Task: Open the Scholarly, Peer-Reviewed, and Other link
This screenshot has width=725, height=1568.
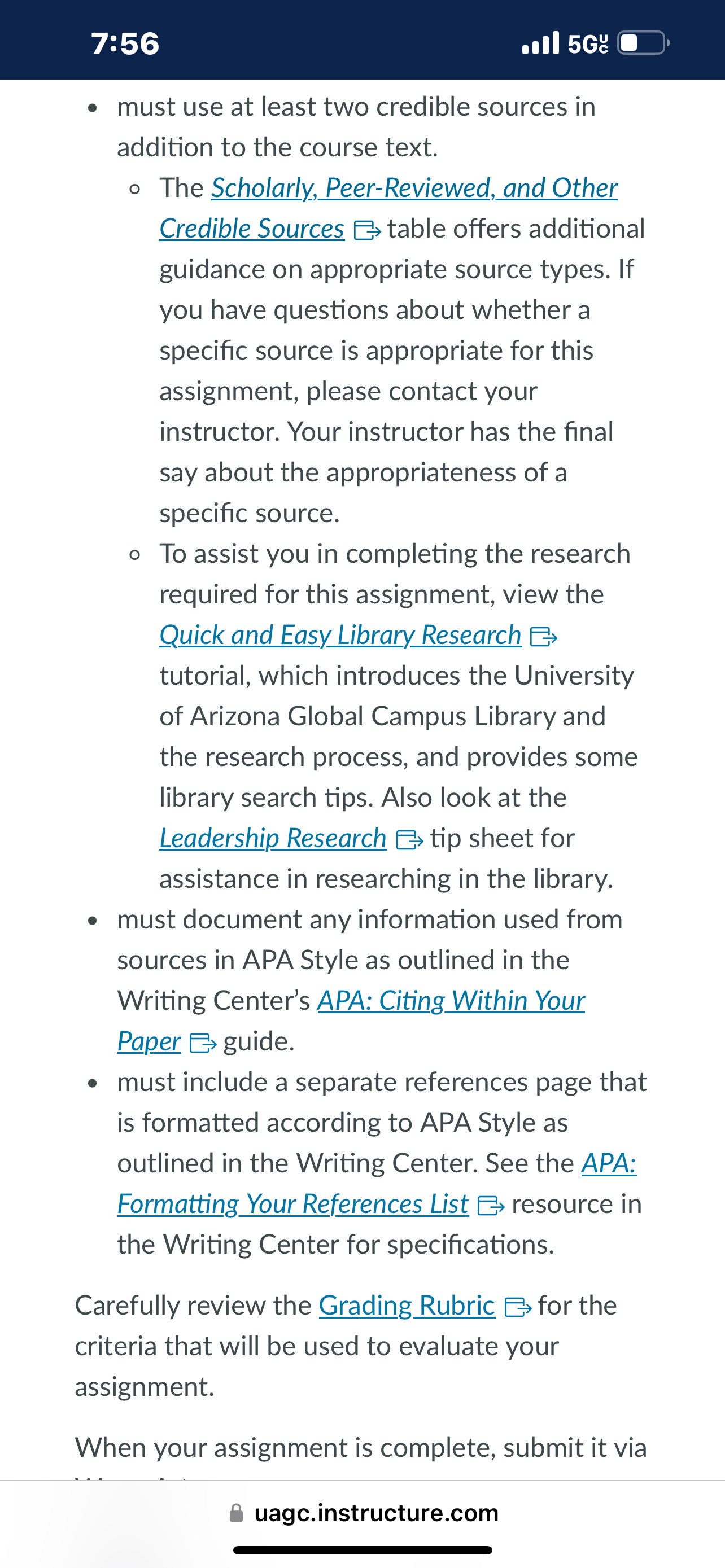Action: [x=414, y=188]
